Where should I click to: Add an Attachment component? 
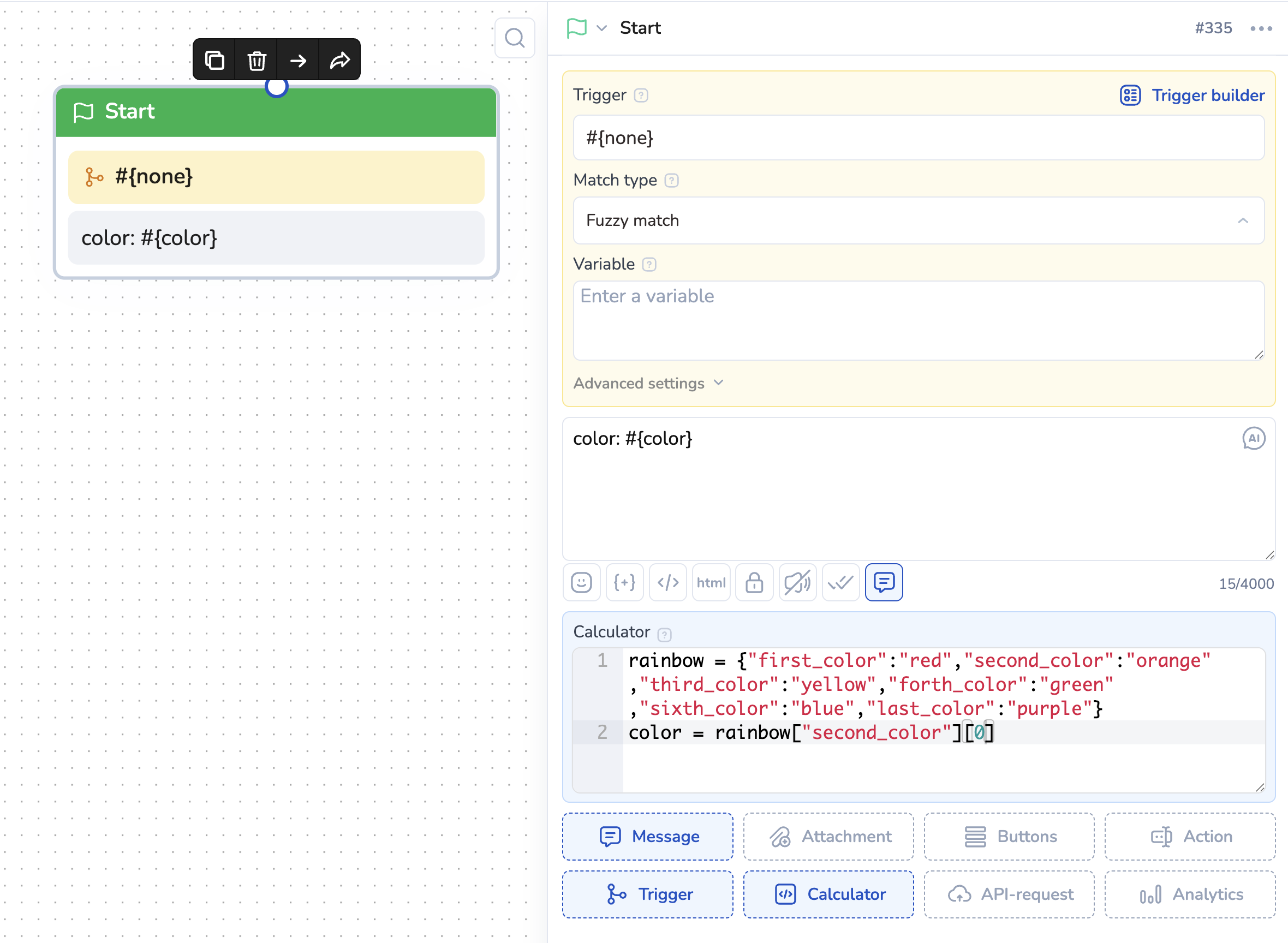[x=828, y=836]
